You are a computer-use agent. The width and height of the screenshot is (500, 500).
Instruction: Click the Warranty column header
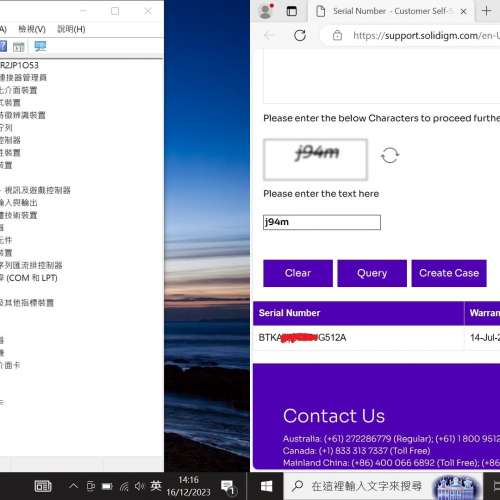[482, 313]
